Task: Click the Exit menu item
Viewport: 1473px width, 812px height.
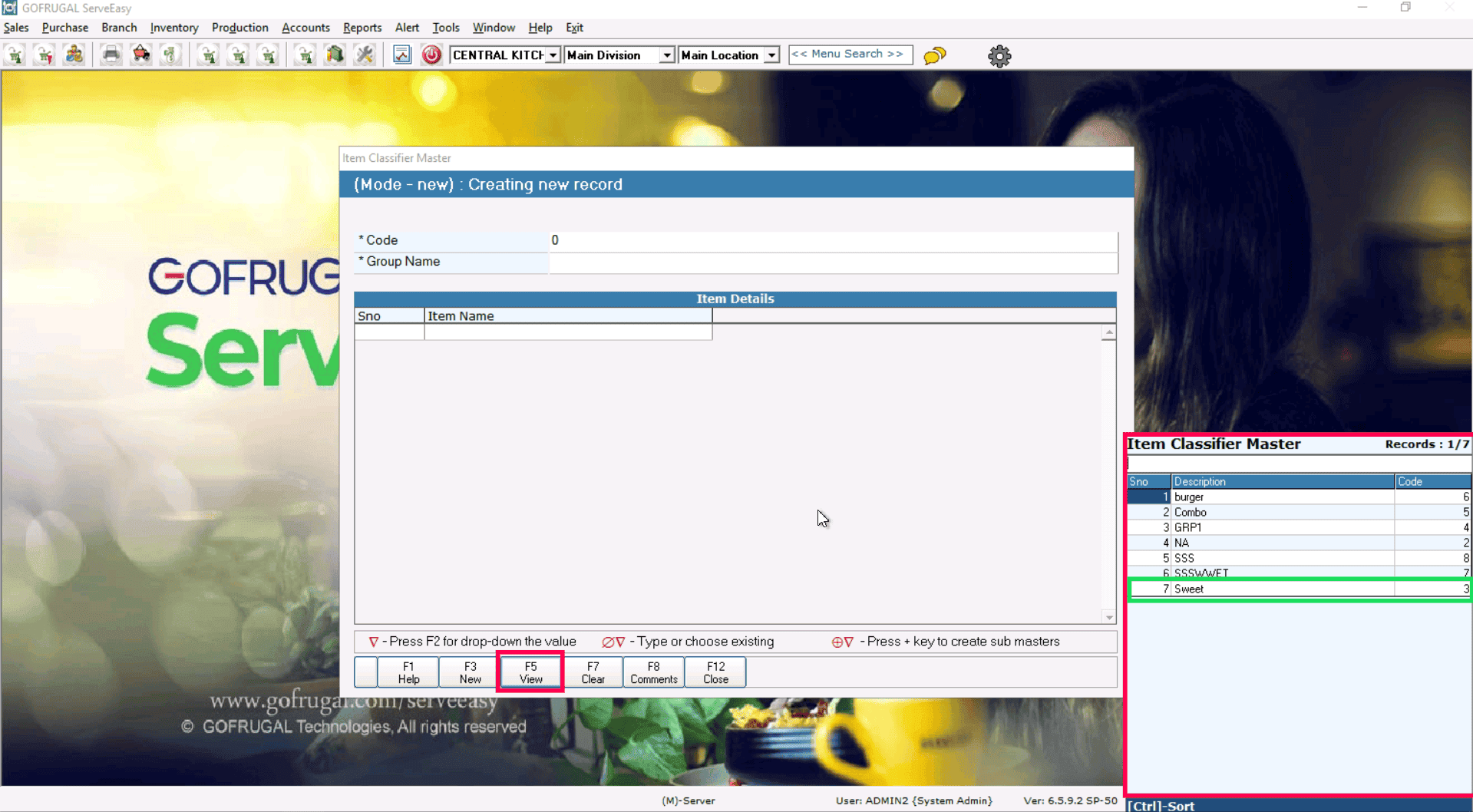Action: pos(574,28)
